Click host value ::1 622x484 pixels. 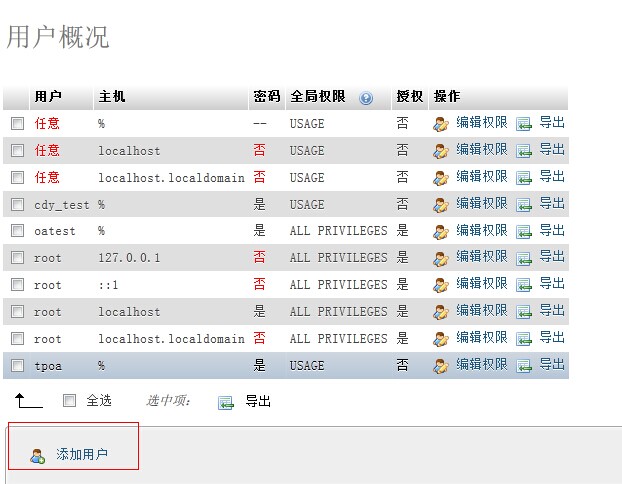coord(108,285)
